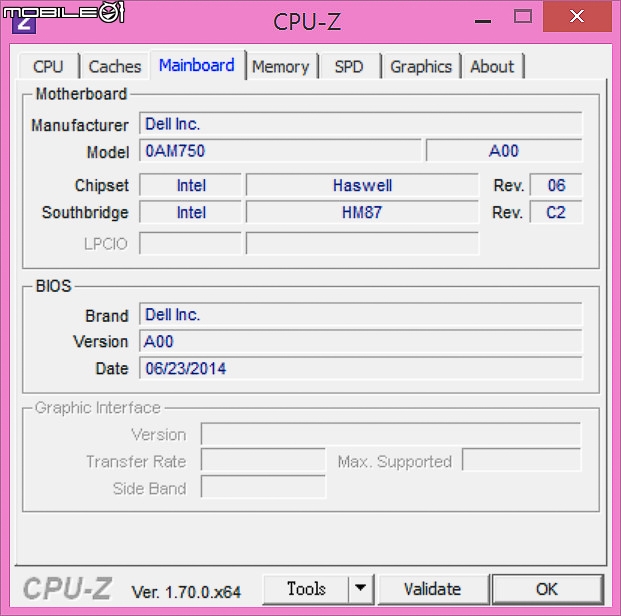The image size is (621, 616).
Task: Confirm with the OK button
Action: [547, 589]
